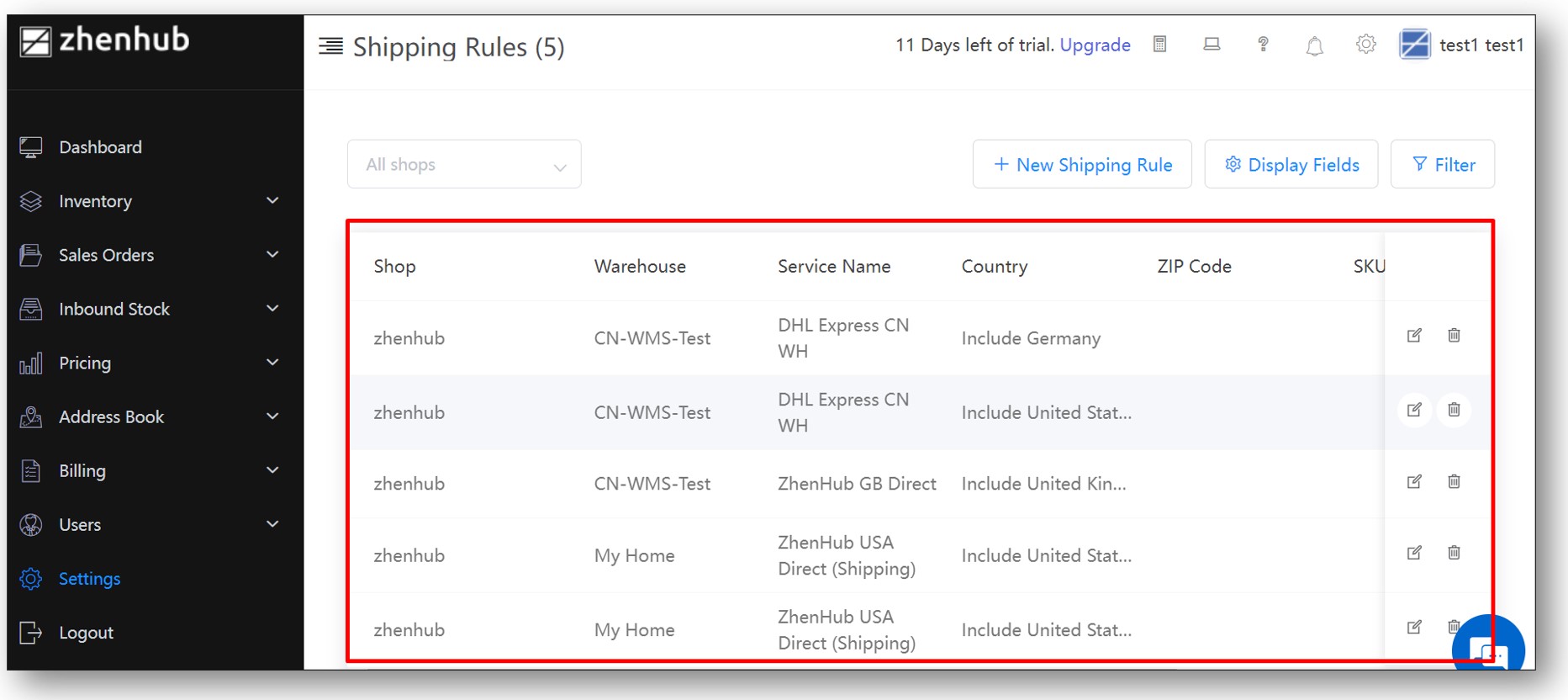Viewport: 1568px width, 700px height.
Task: Edit the ZhenHub GB Direct rule
Action: (1414, 481)
